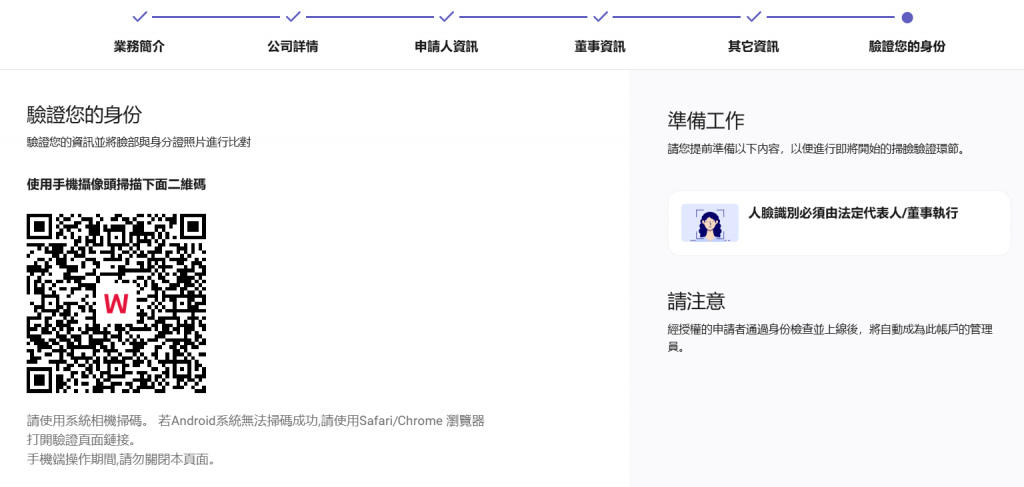Screen dimensions: 1024x487
Task: Click the text starting 請您提前準備以下內容
Action: [x=816, y=149]
